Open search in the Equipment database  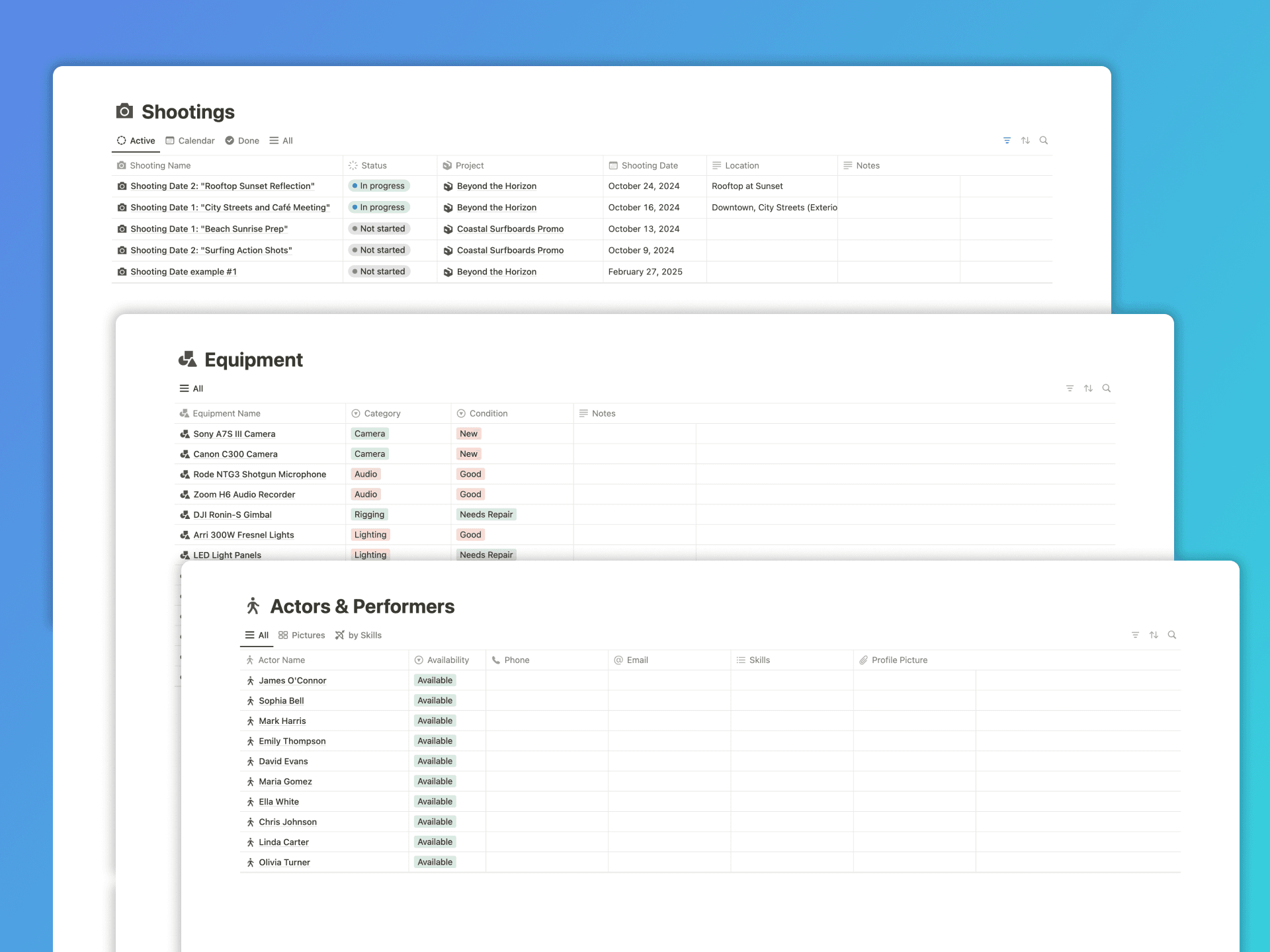(1107, 388)
